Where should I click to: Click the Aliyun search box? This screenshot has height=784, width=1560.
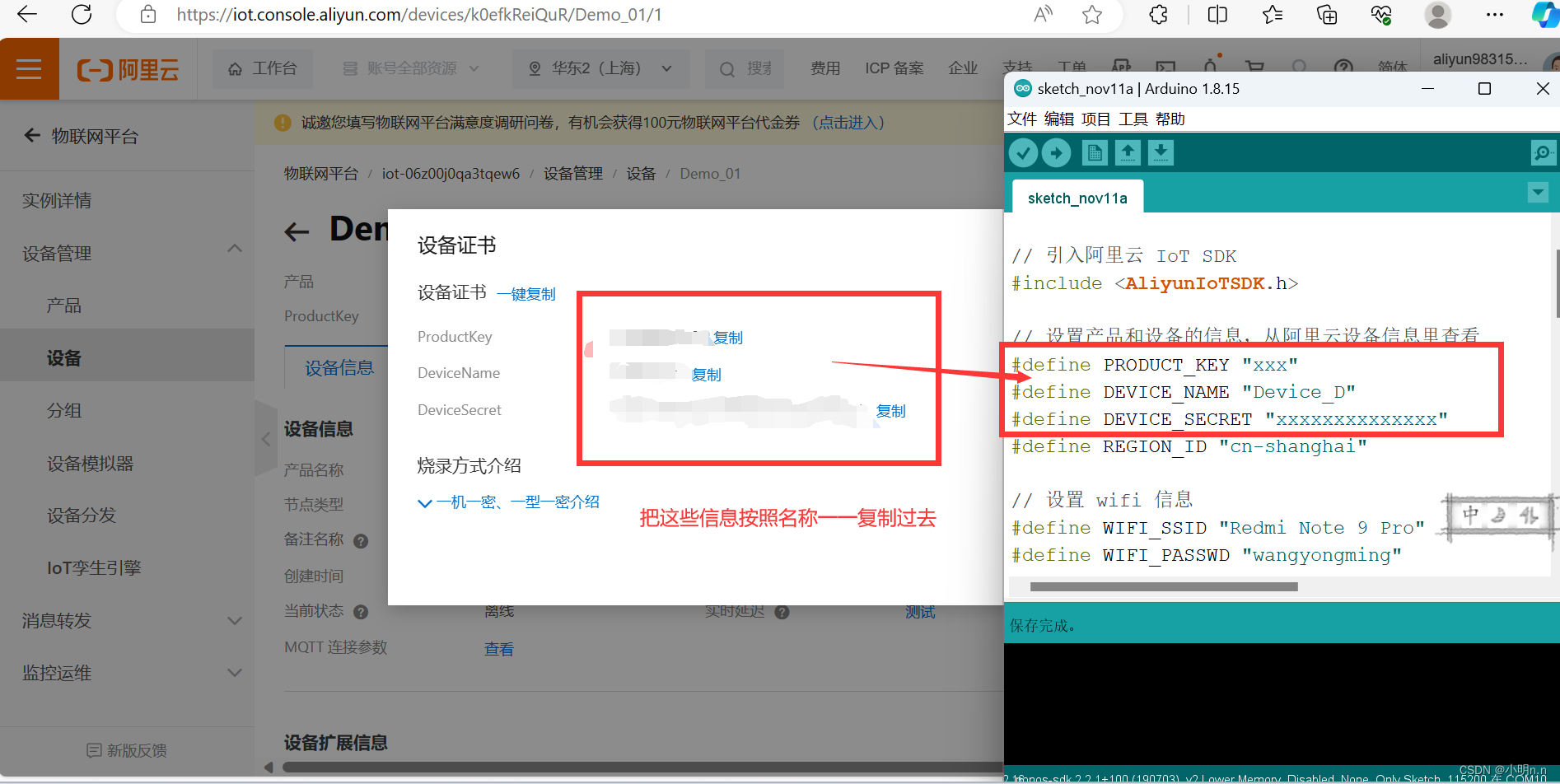tap(745, 69)
